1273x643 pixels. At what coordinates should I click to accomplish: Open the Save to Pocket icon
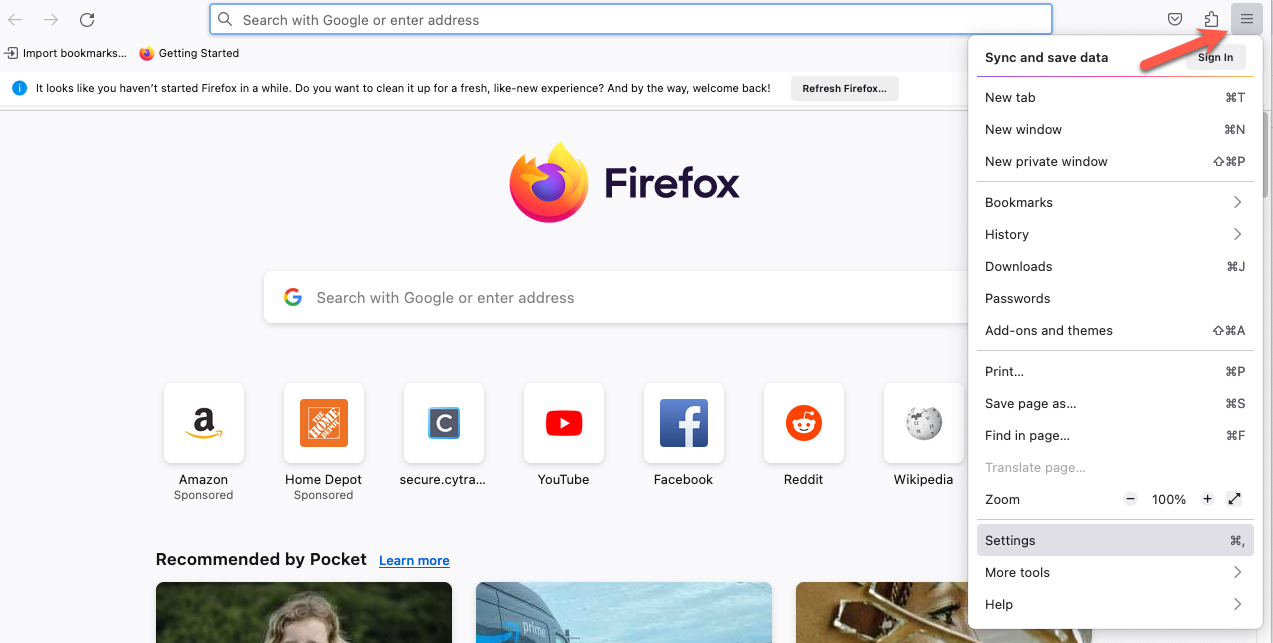pos(1176,20)
